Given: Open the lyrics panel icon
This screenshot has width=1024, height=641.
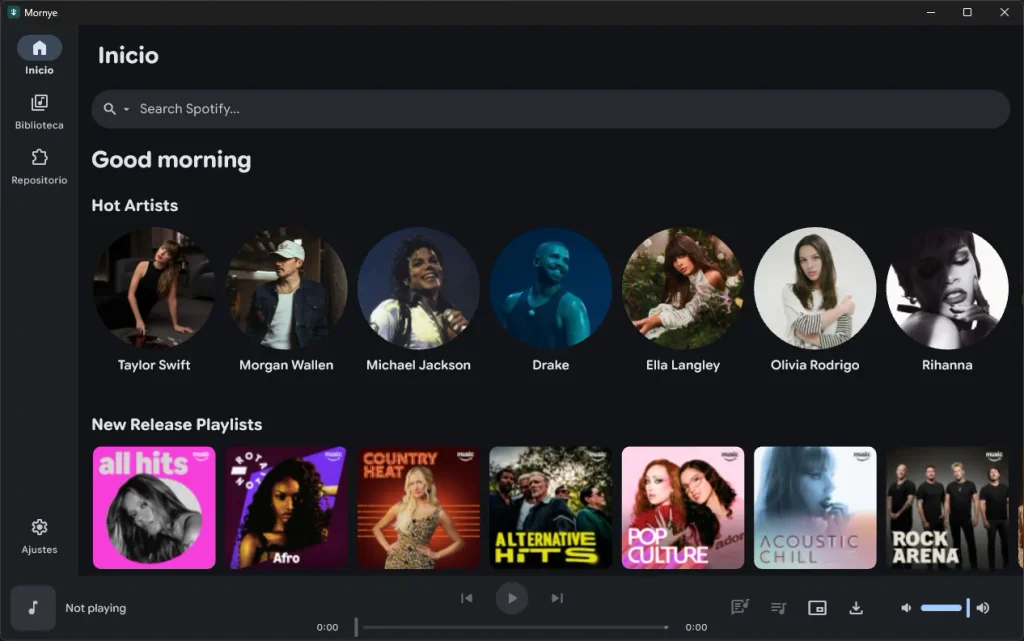Looking at the screenshot, I should click(740, 608).
